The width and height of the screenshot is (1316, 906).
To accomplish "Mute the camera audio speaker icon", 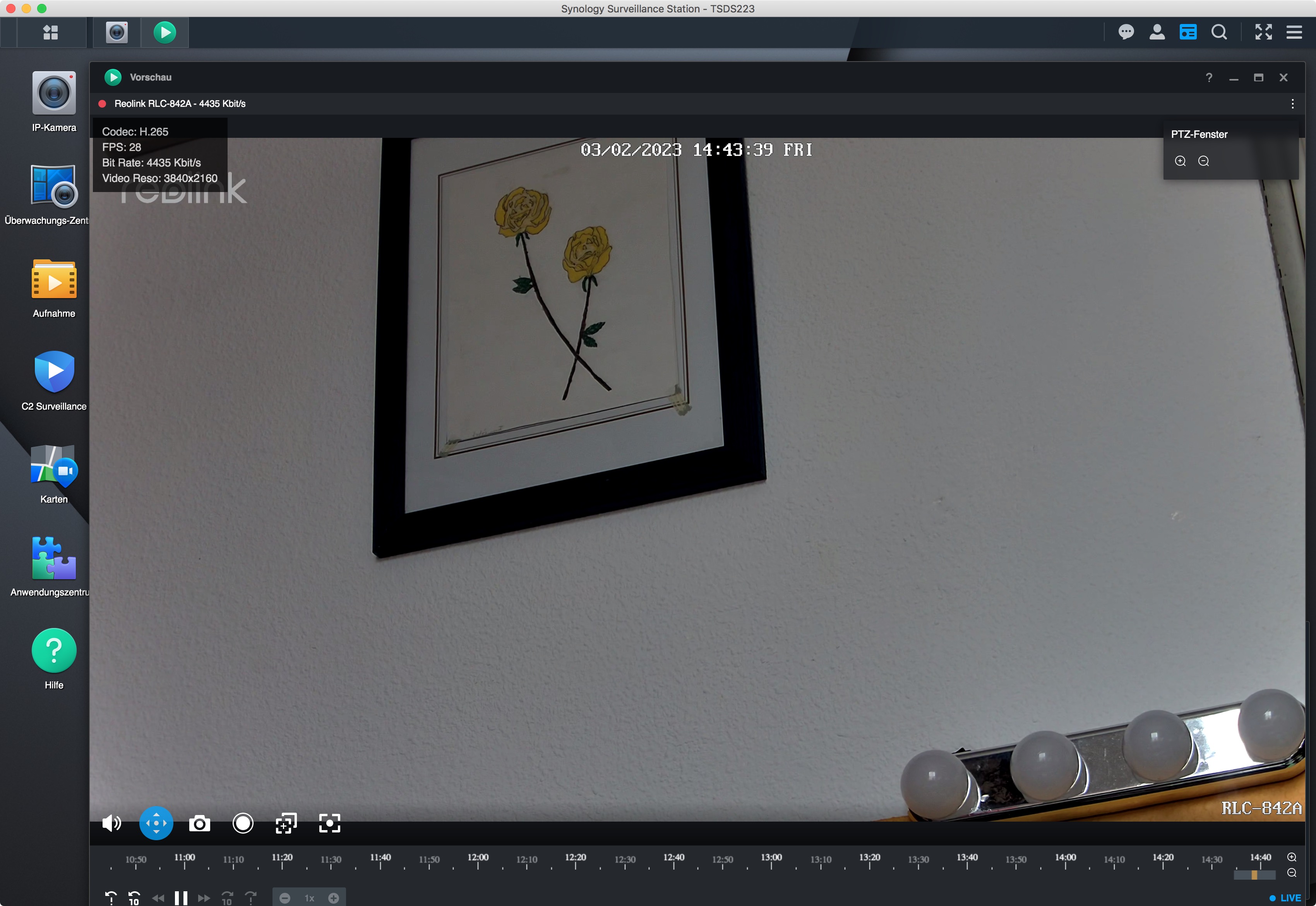I will pos(111,823).
